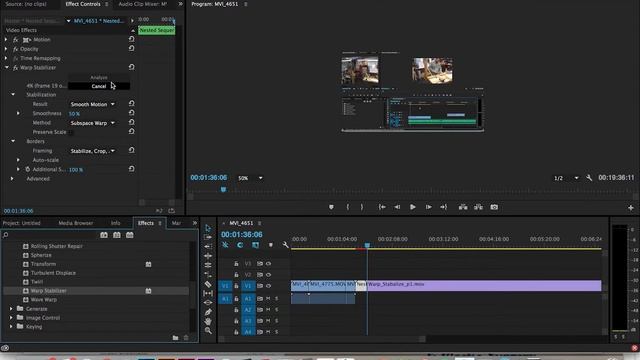Image resolution: width=640 pixels, height=360 pixels.
Task: Reset the Opacity effect
Action: 131,49
